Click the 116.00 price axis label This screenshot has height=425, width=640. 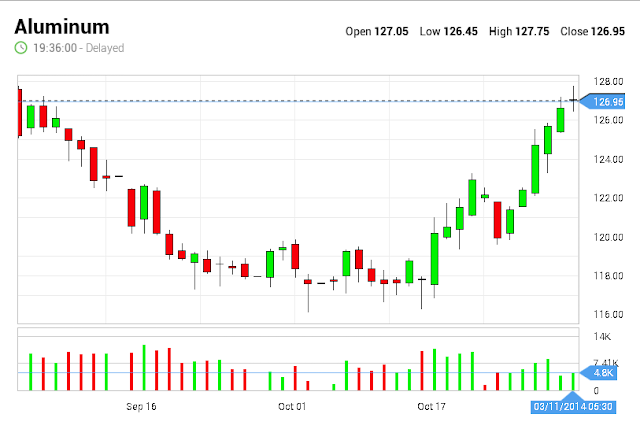(609, 314)
